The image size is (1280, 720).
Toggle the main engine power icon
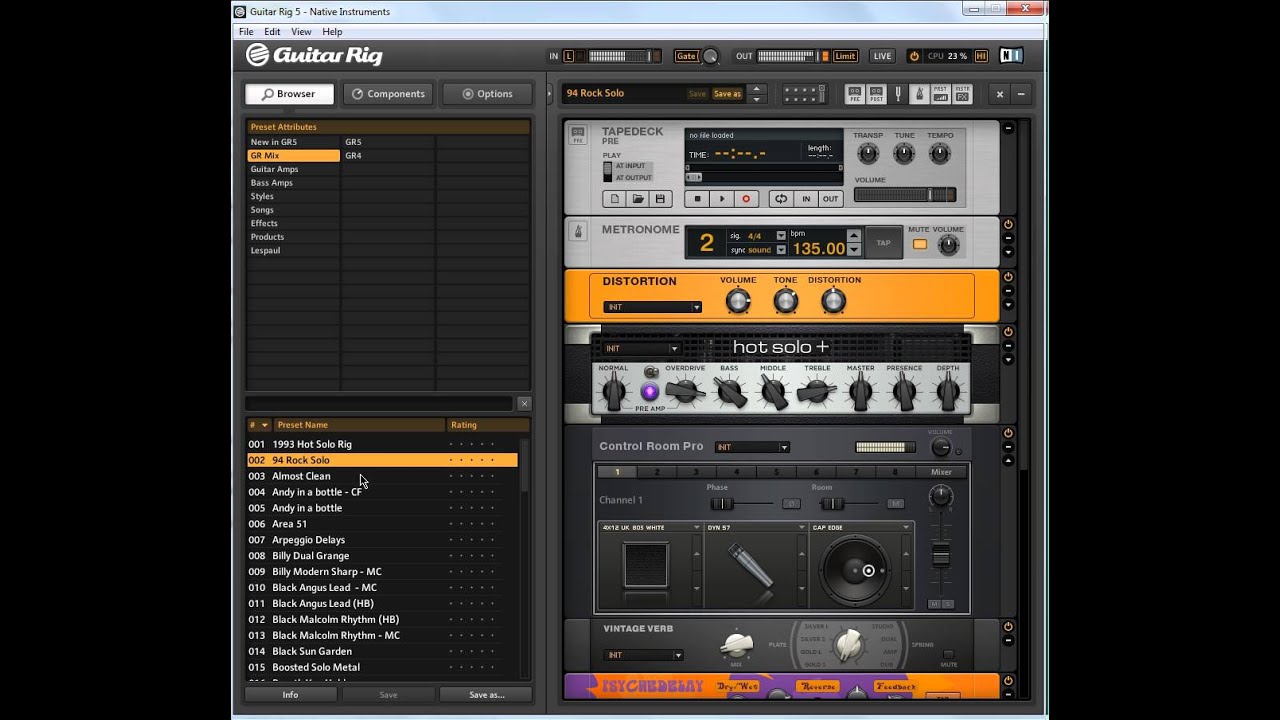914,56
